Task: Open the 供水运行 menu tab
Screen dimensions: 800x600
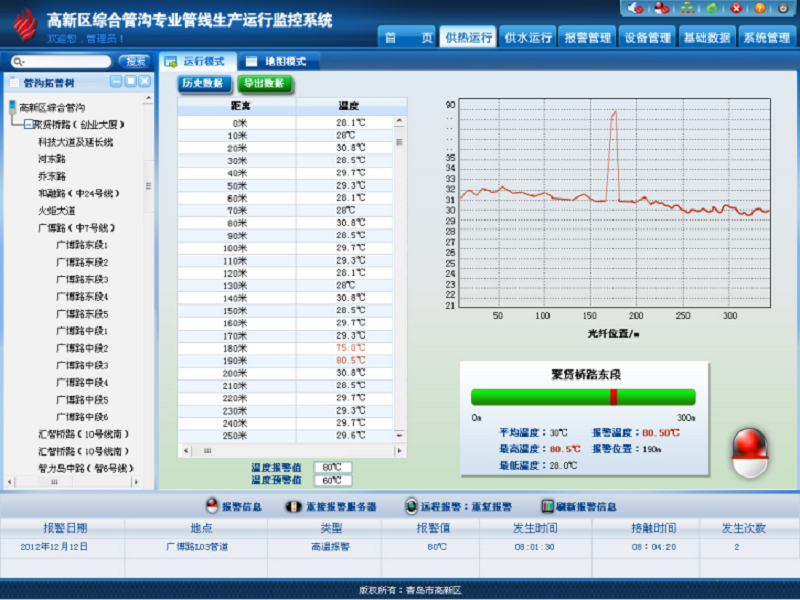Action: [527, 38]
